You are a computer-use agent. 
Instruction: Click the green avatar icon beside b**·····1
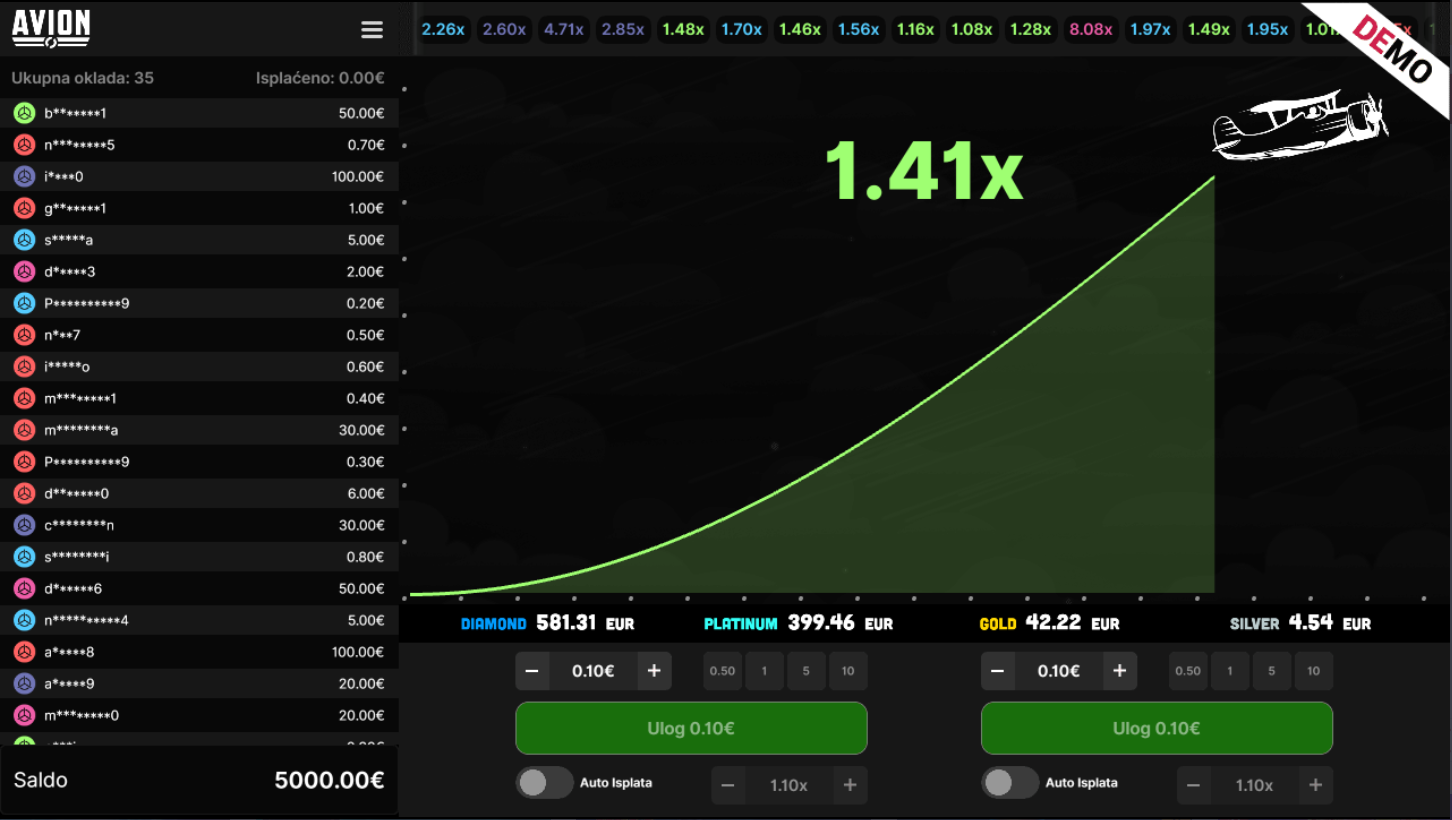click(25, 113)
